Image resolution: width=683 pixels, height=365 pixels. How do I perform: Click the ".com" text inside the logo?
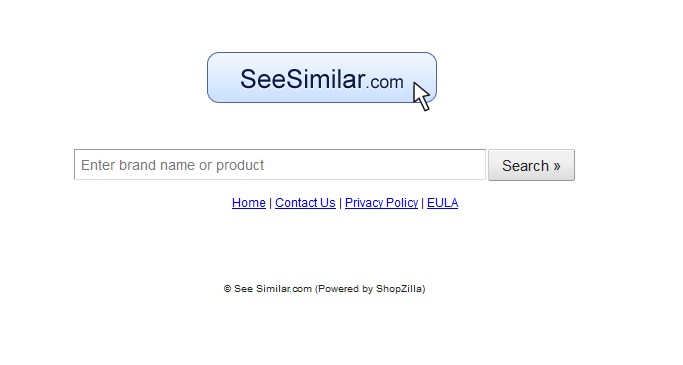(x=385, y=82)
